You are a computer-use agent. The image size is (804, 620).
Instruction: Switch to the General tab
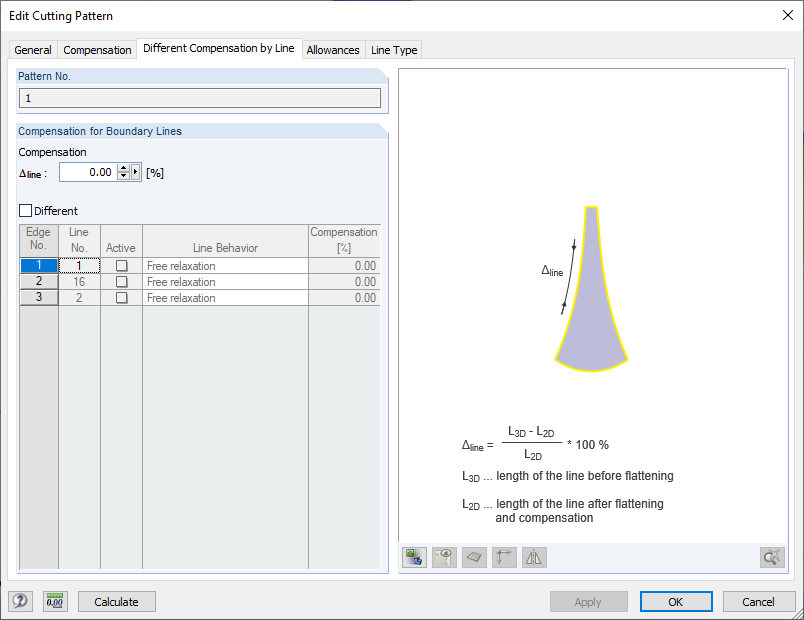(33, 50)
